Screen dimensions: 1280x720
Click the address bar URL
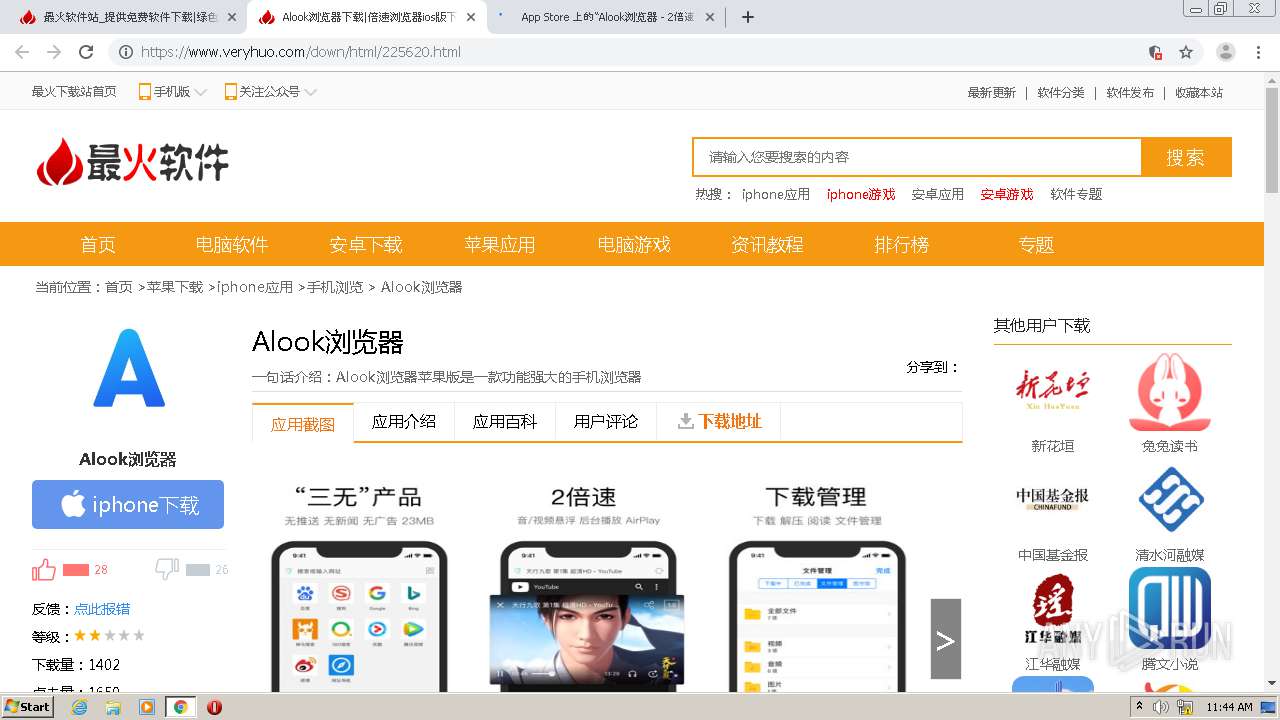301,52
